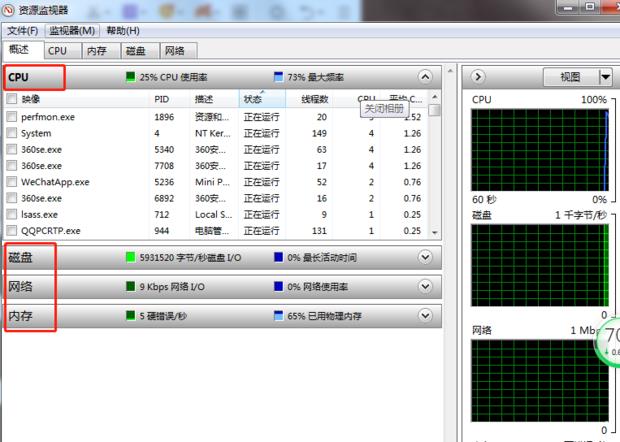620x442 pixels.
Task: Expand the 磁盘 section chevron
Action: pos(426,257)
